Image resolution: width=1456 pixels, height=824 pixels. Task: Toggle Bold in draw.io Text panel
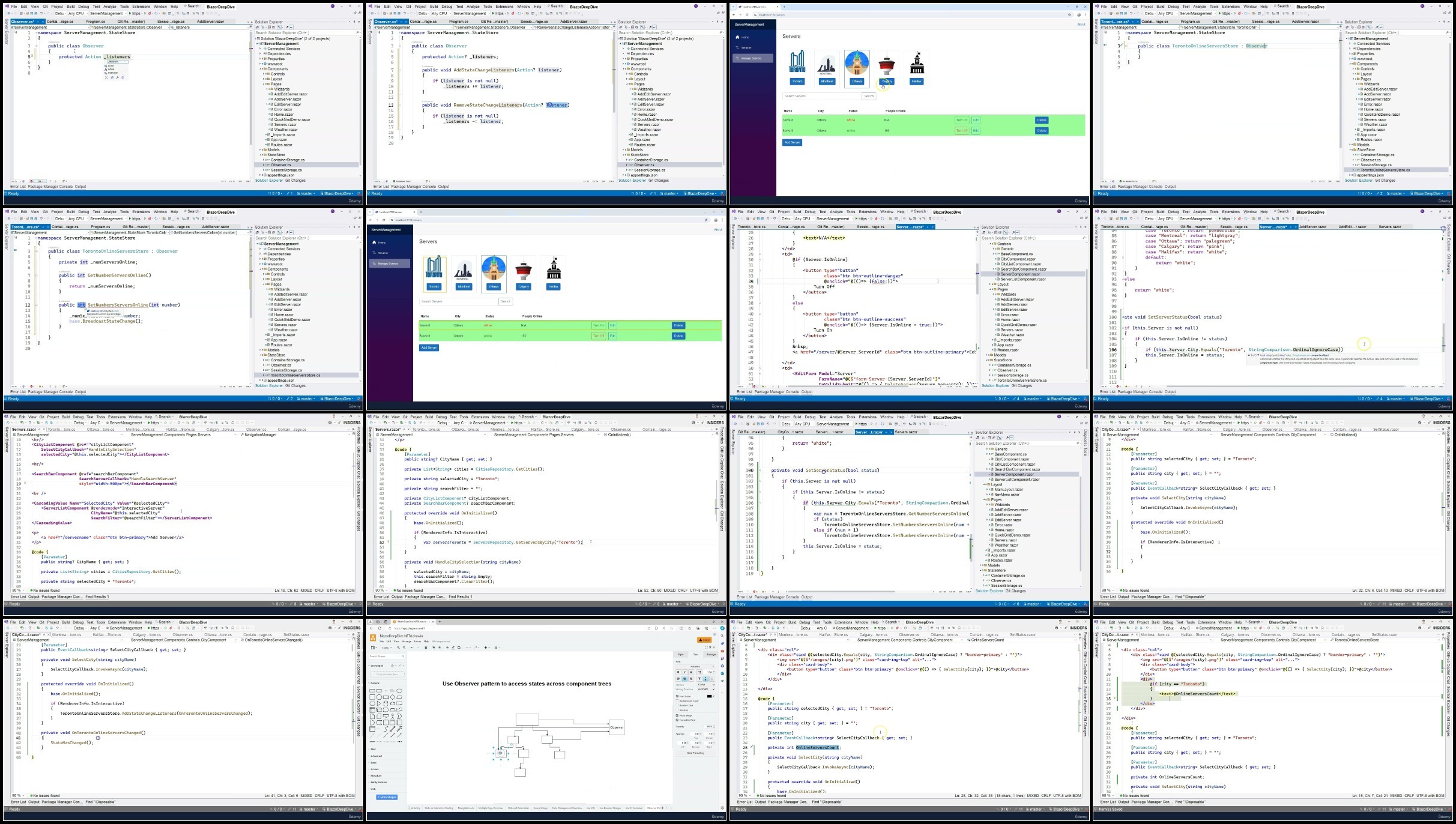click(678, 672)
